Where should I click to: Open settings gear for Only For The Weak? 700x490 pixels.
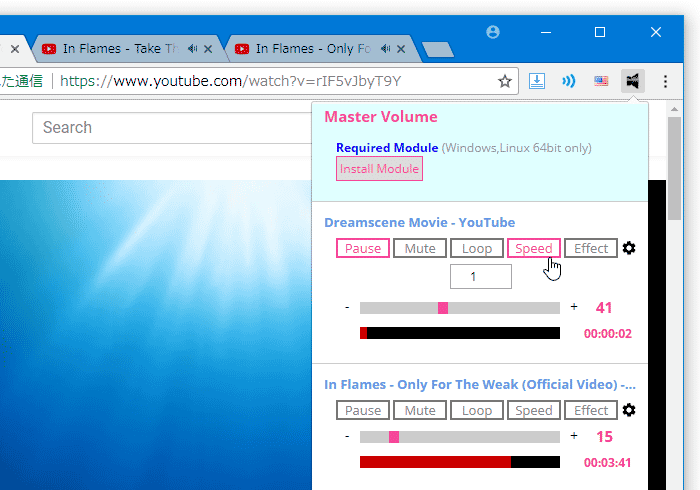(x=629, y=410)
